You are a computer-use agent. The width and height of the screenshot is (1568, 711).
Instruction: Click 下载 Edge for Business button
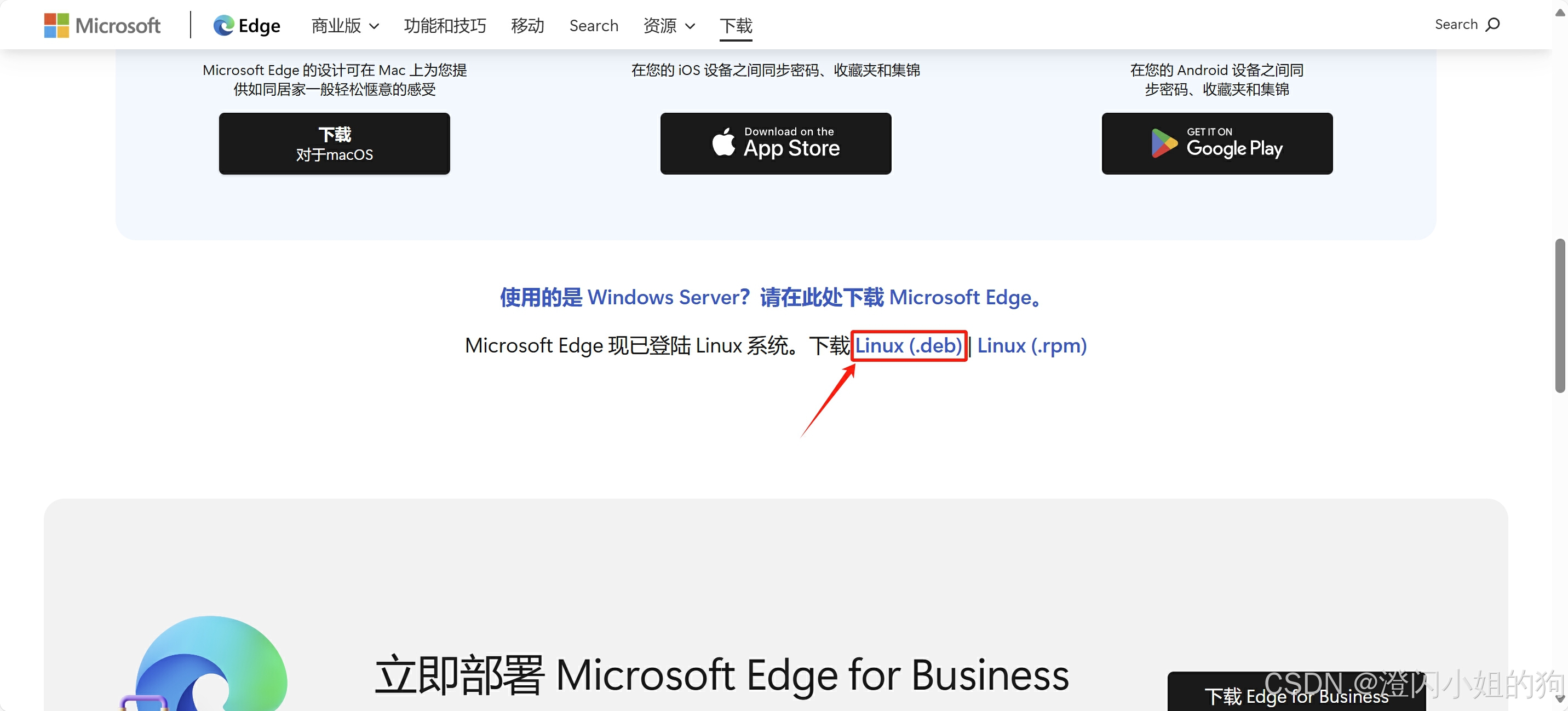(x=1296, y=695)
